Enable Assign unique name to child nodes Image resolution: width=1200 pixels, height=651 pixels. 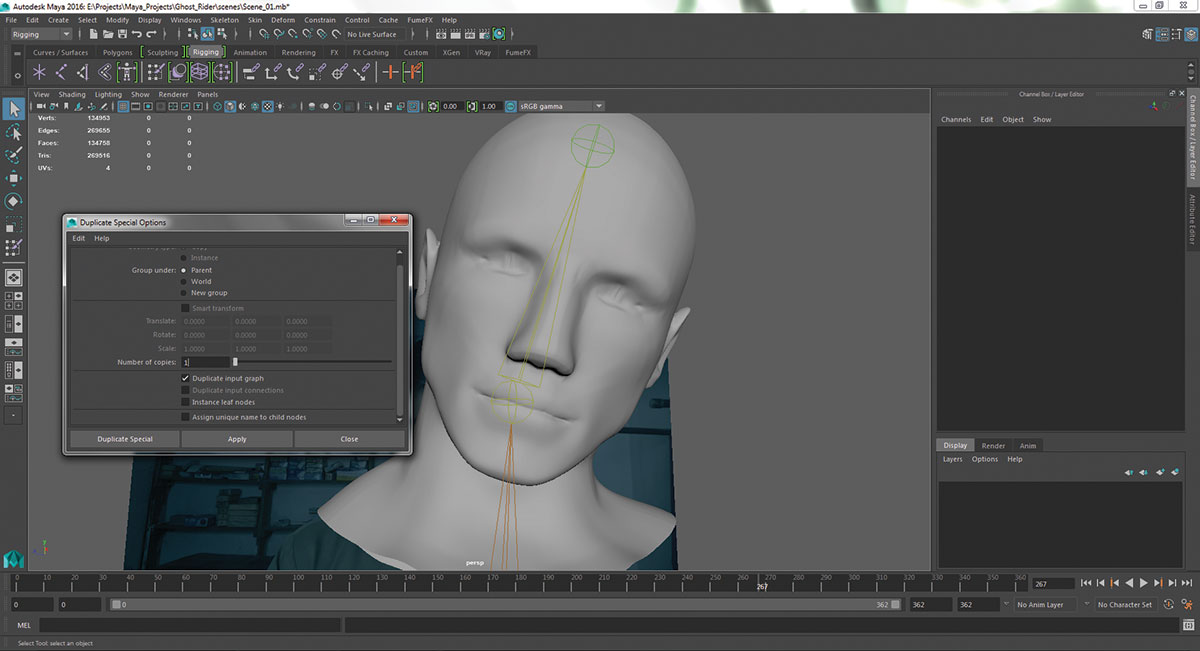(185, 417)
